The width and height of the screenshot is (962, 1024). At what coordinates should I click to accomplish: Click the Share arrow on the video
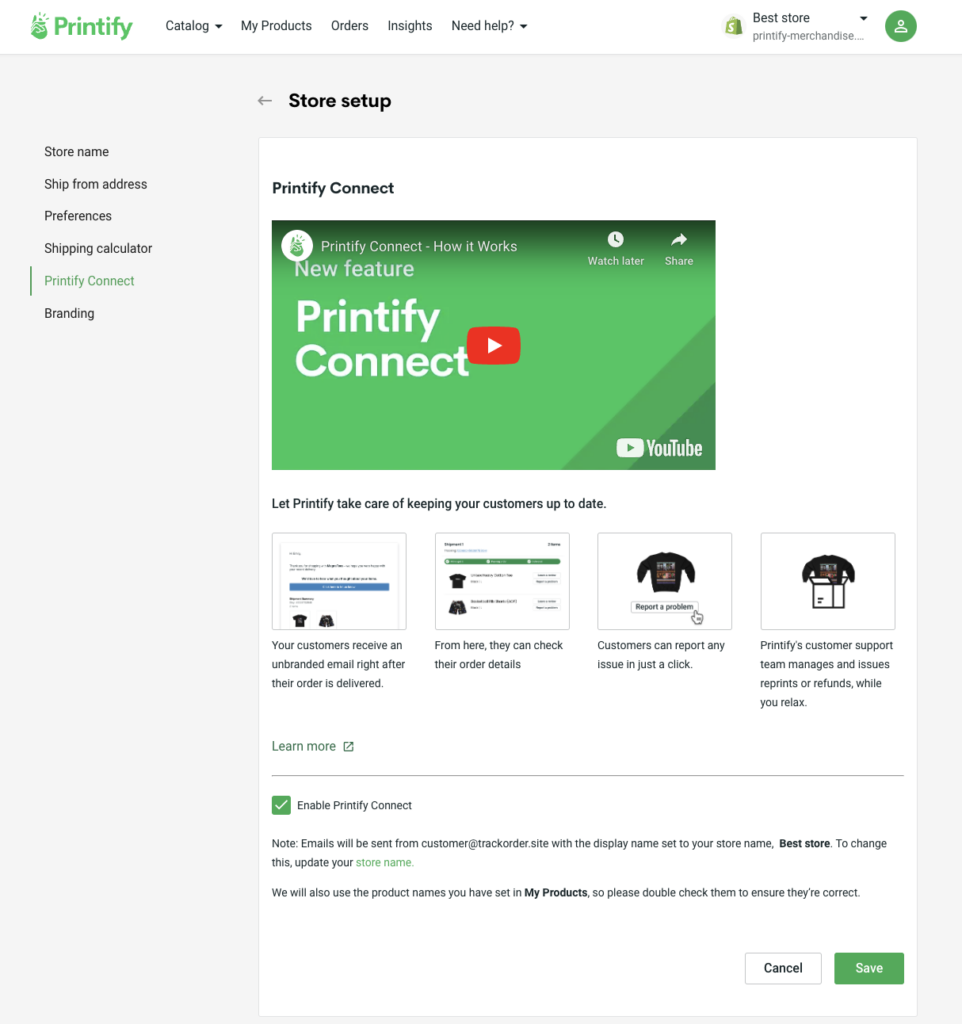679,240
